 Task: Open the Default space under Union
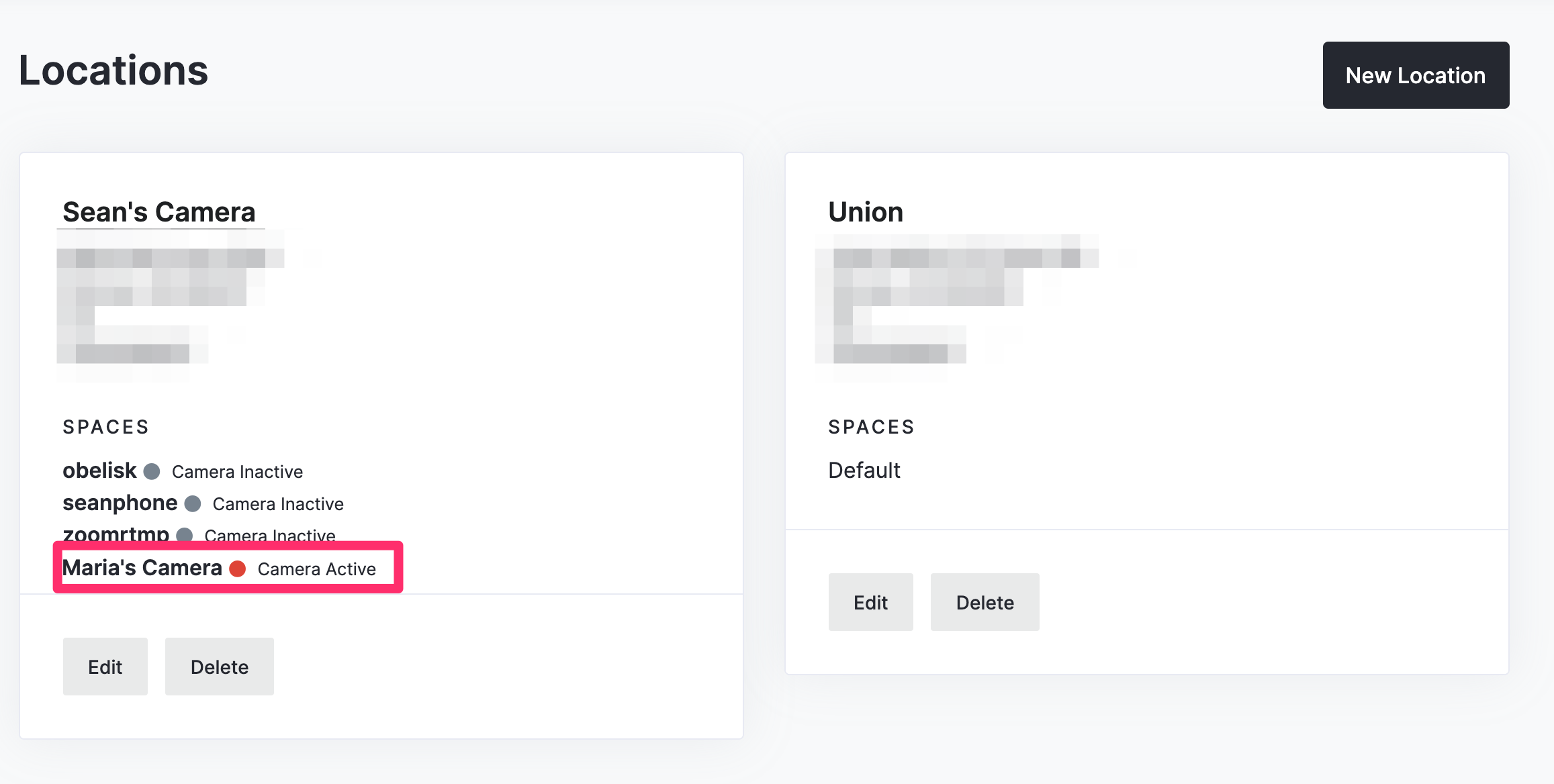(864, 471)
